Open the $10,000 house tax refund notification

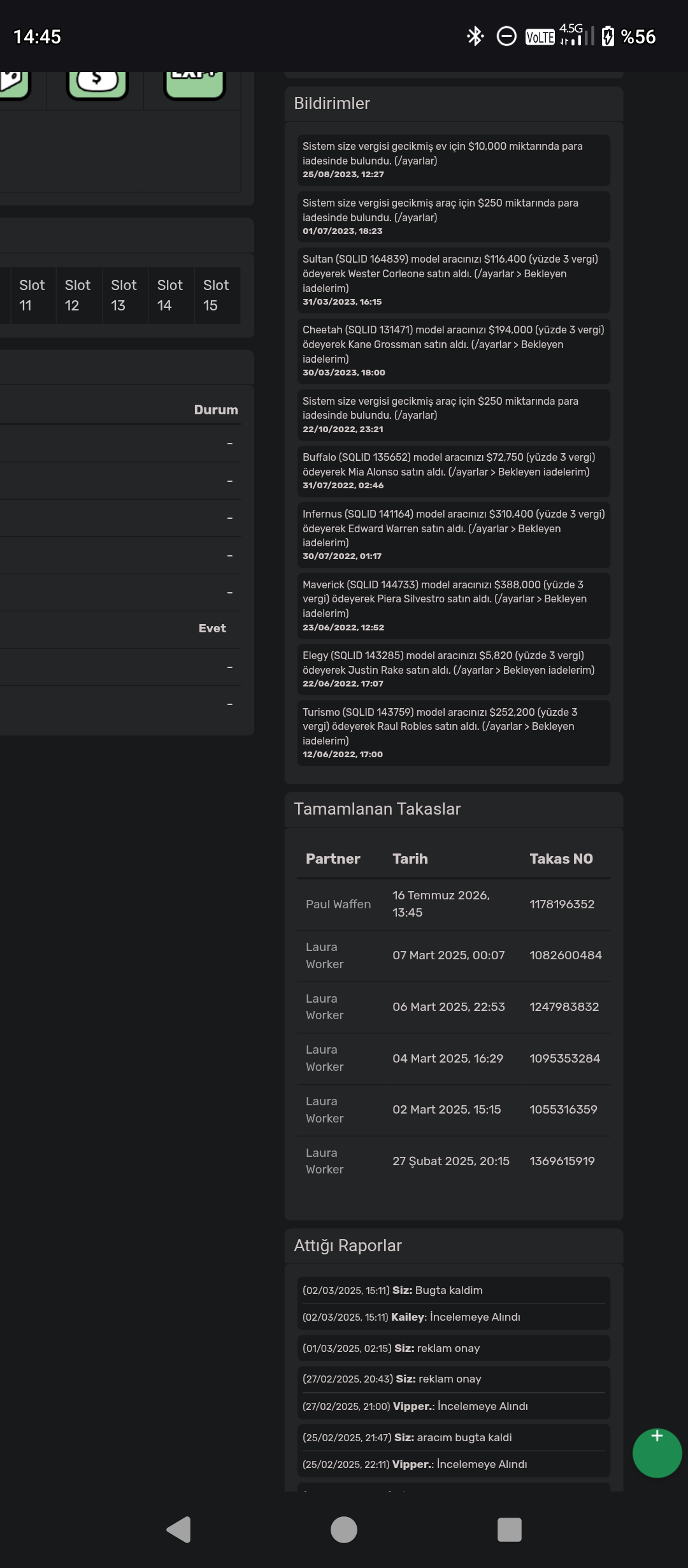coord(454,160)
